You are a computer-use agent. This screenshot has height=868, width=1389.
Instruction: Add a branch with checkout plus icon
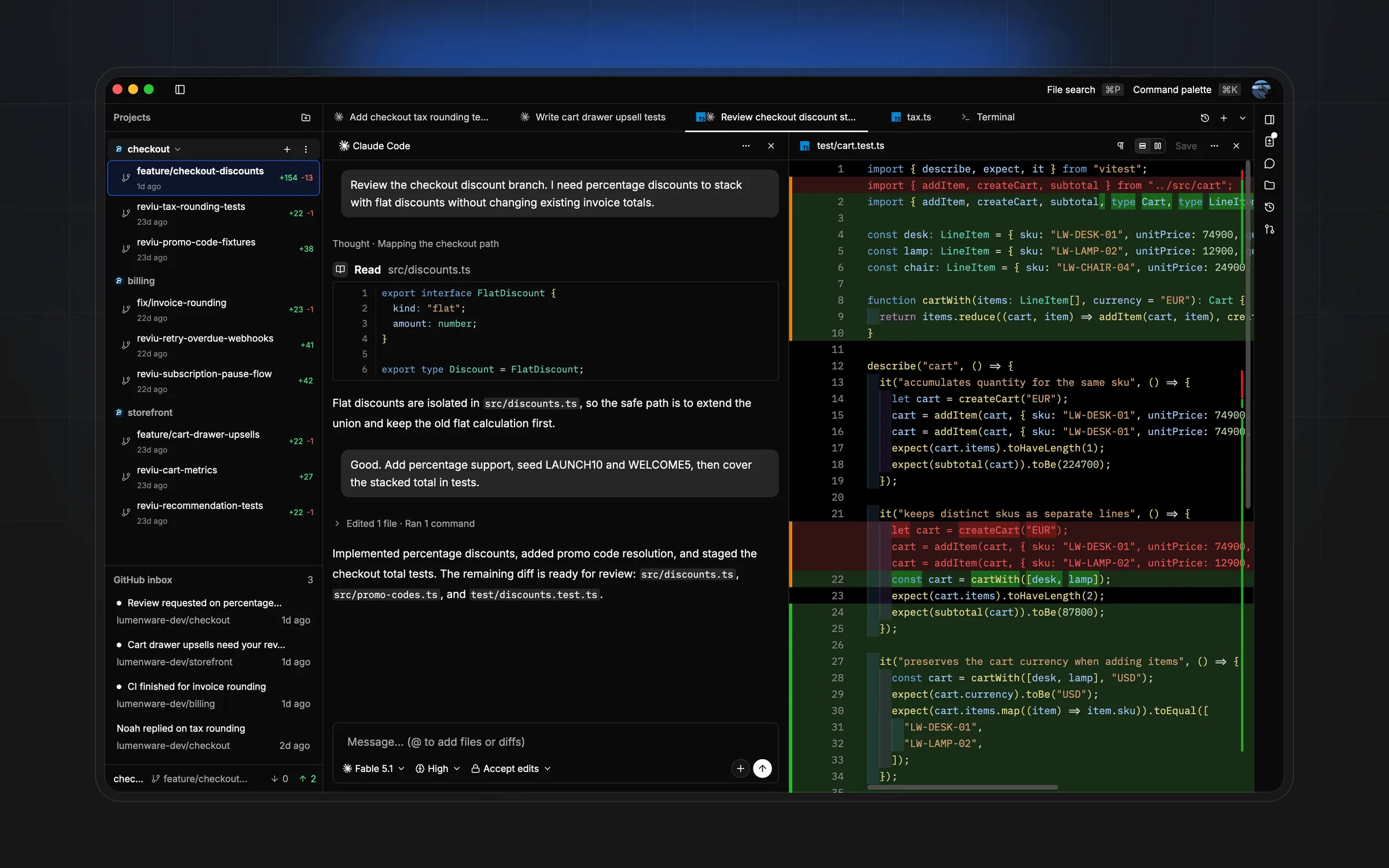pyautogui.click(x=287, y=149)
